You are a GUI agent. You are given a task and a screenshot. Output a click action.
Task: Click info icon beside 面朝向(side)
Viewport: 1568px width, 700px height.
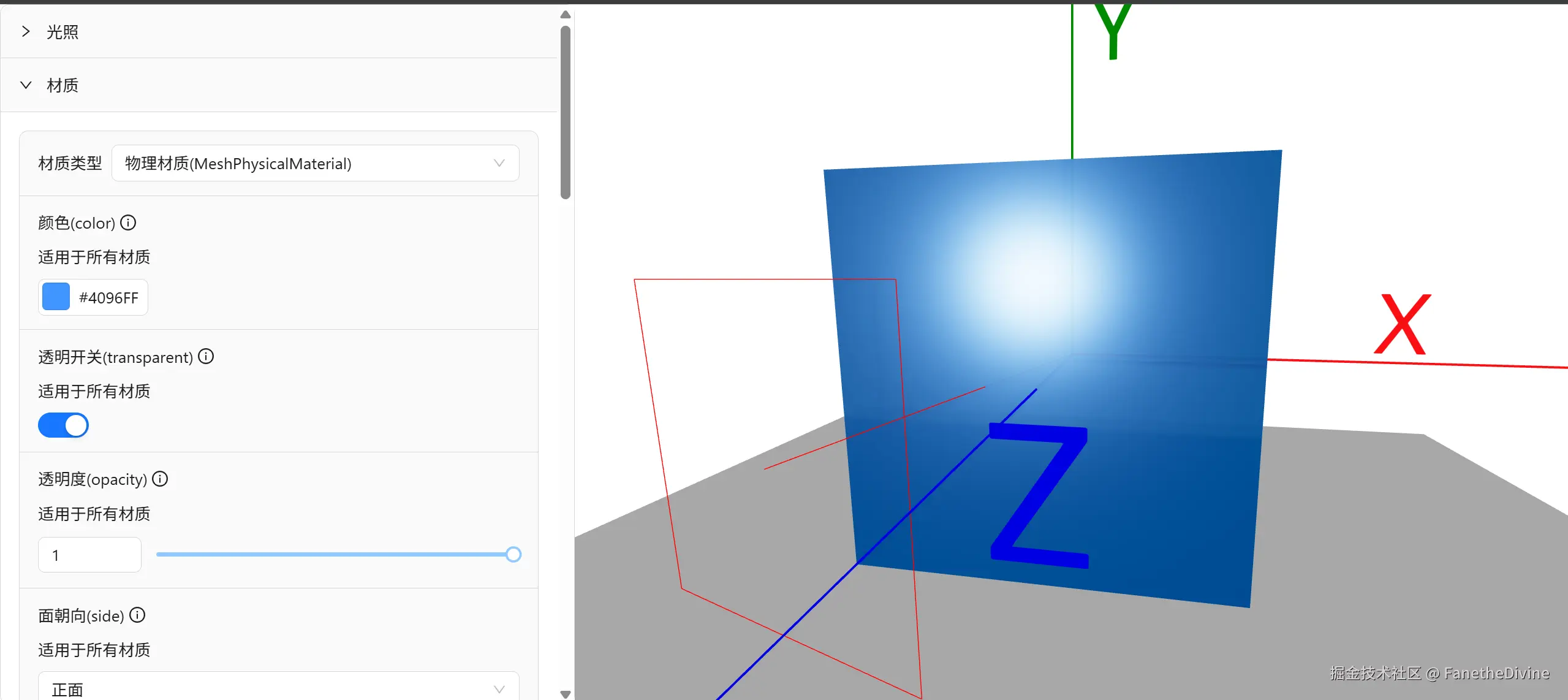137,615
